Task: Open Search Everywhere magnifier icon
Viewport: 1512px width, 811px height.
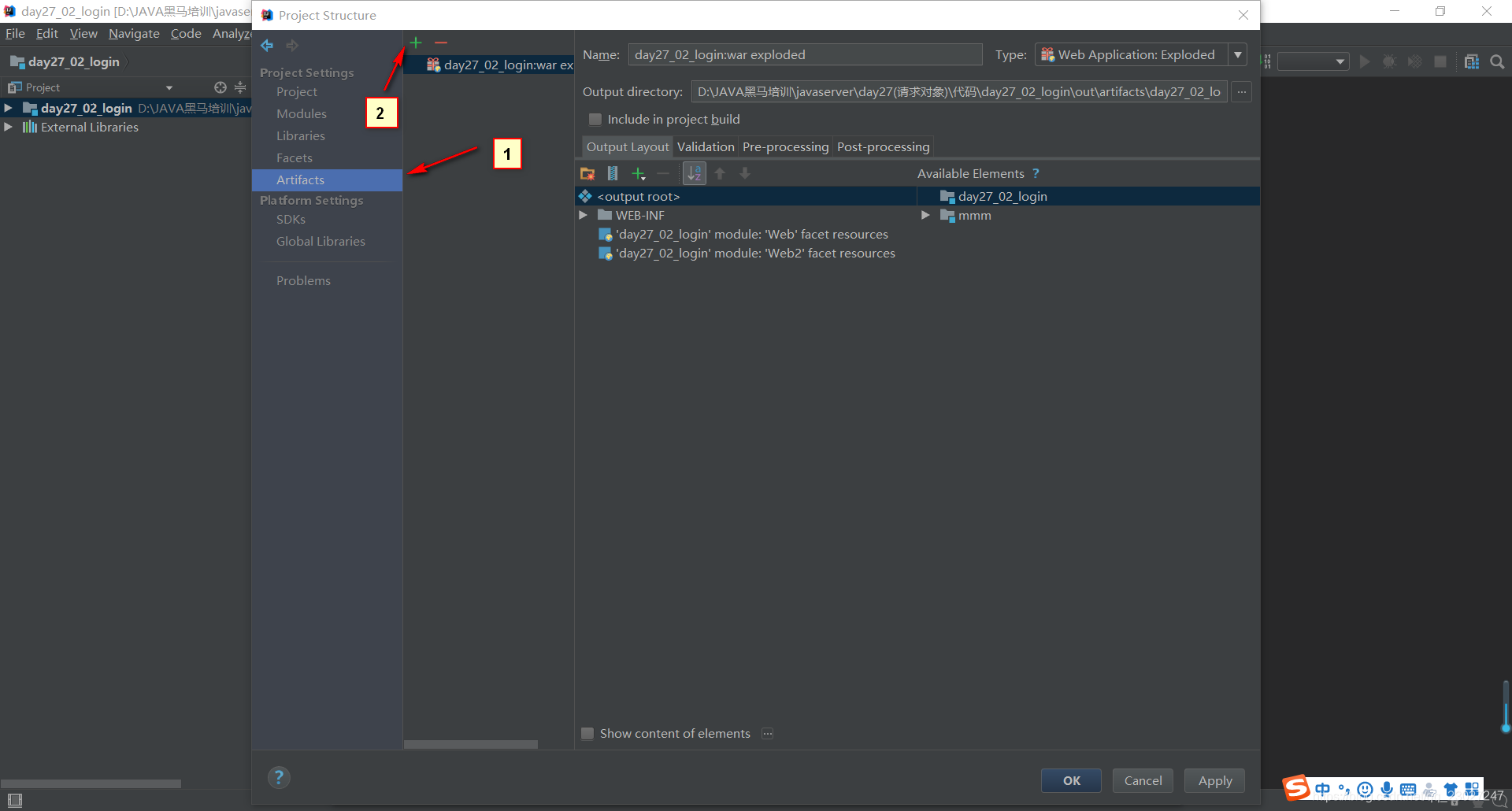Action: point(1497,61)
